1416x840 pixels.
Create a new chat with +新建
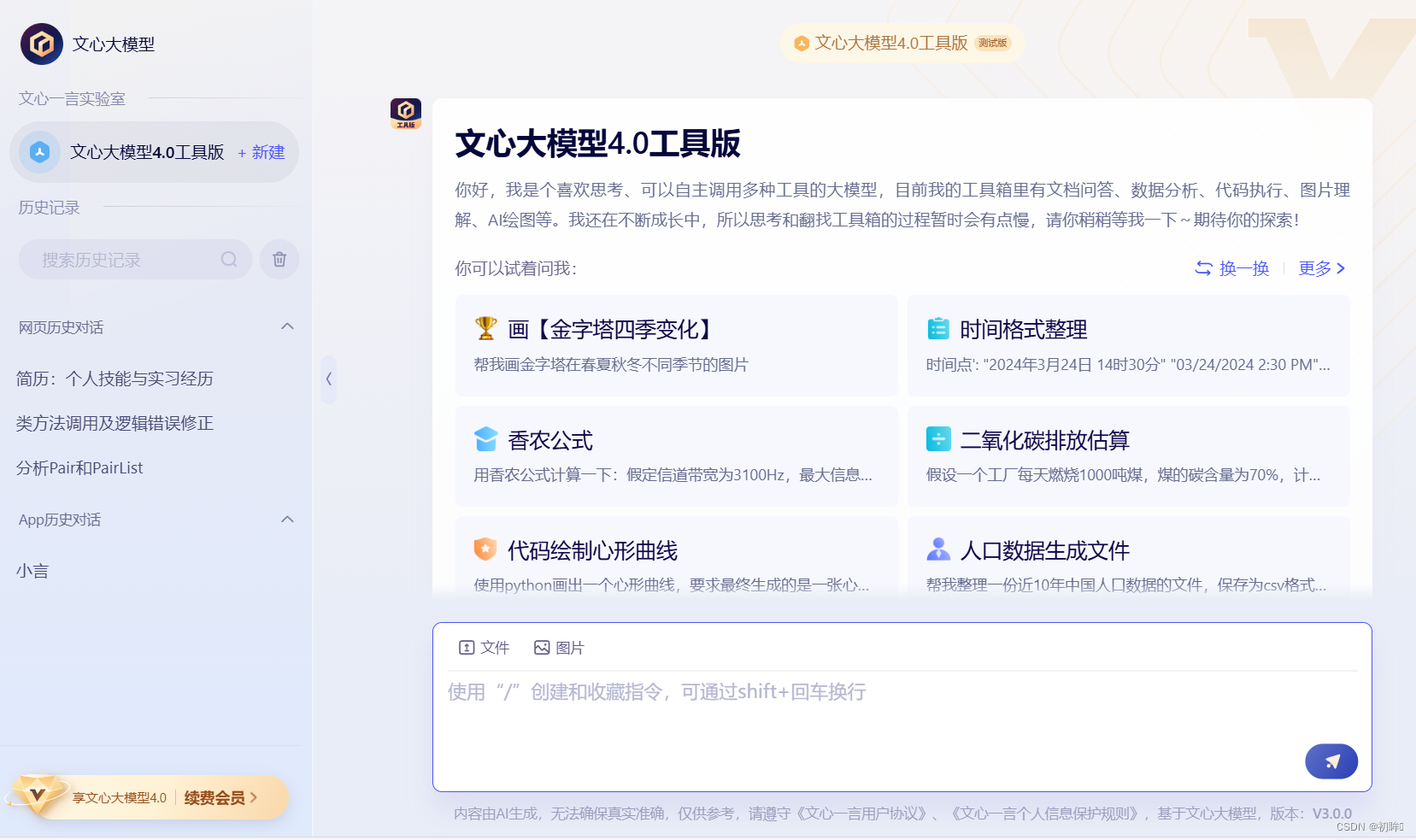point(261,152)
